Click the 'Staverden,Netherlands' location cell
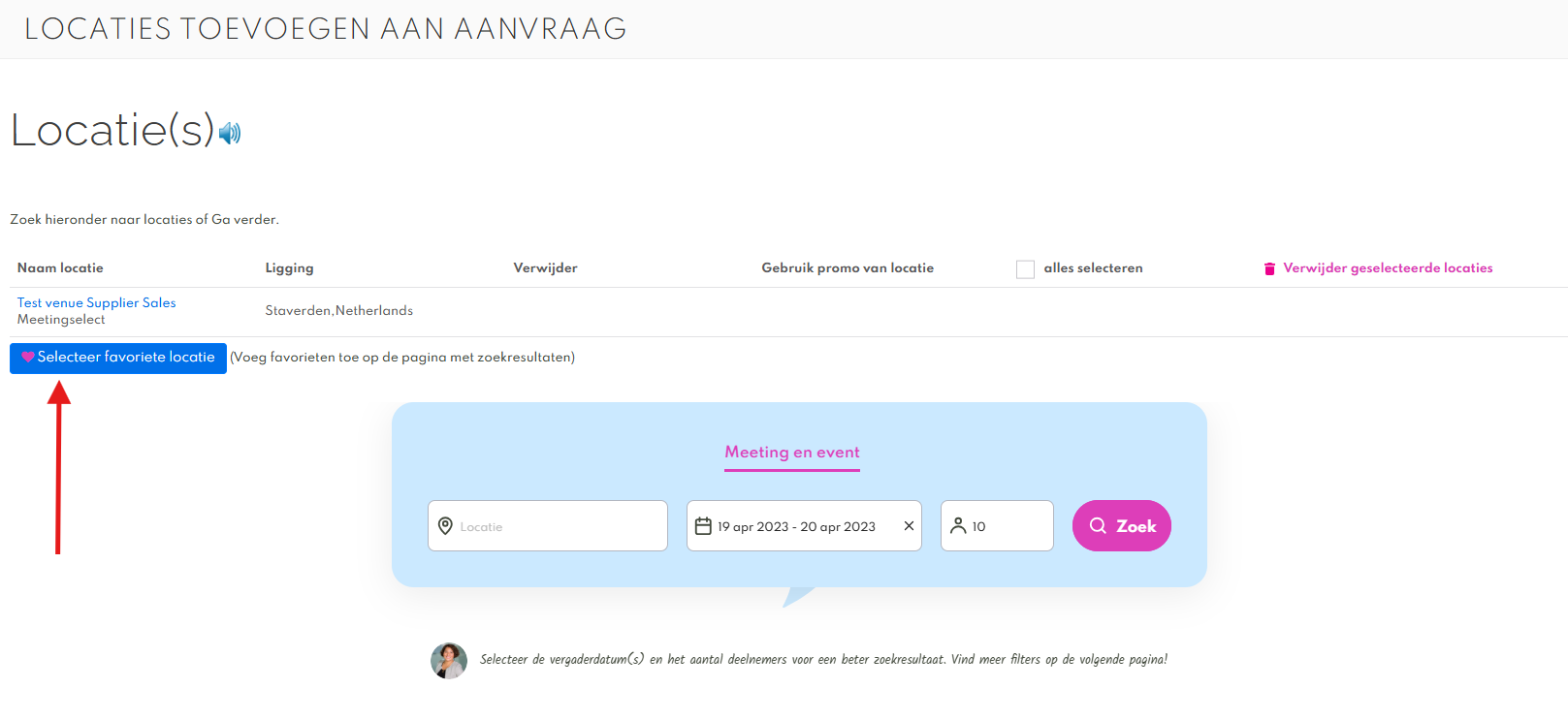Image resolution: width=1568 pixels, height=720 pixels. 339,311
